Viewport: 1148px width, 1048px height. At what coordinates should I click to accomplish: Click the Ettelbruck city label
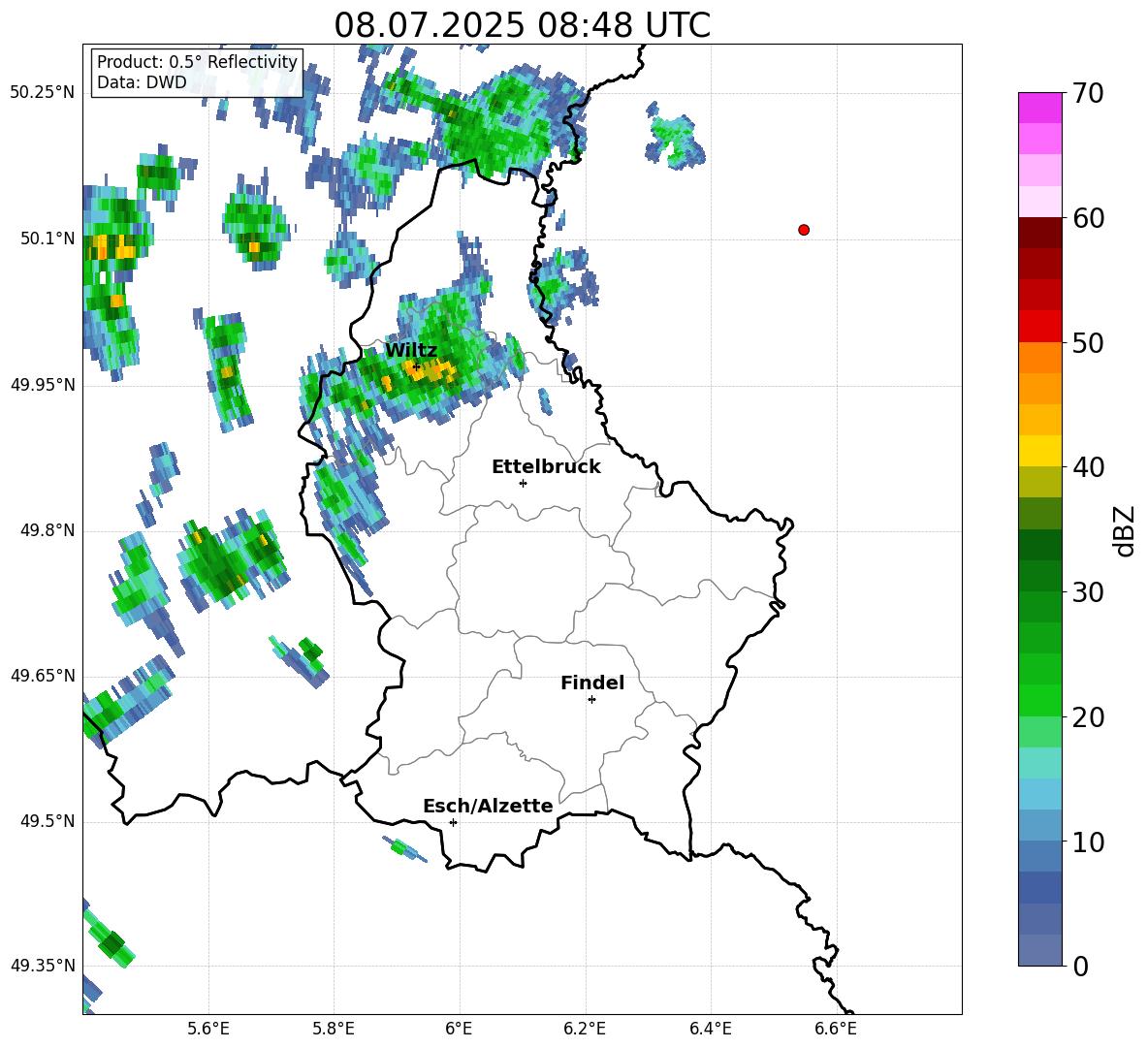point(546,467)
